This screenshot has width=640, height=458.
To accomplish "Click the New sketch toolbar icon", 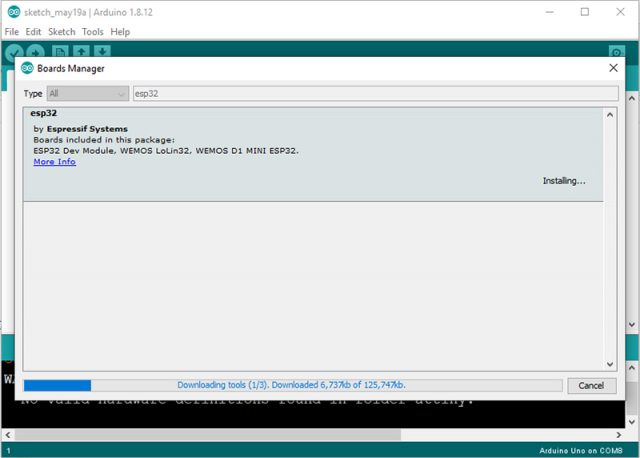I will (x=60, y=51).
